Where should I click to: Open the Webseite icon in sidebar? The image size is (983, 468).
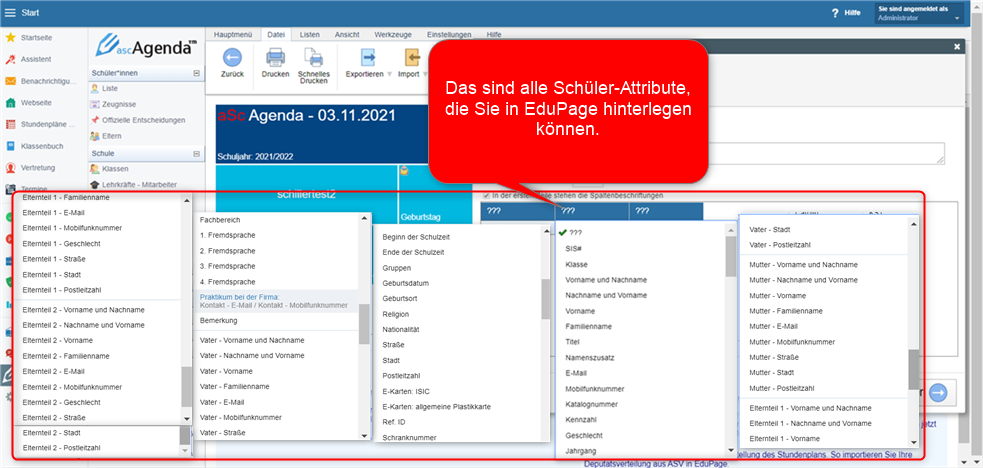tap(10, 102)
